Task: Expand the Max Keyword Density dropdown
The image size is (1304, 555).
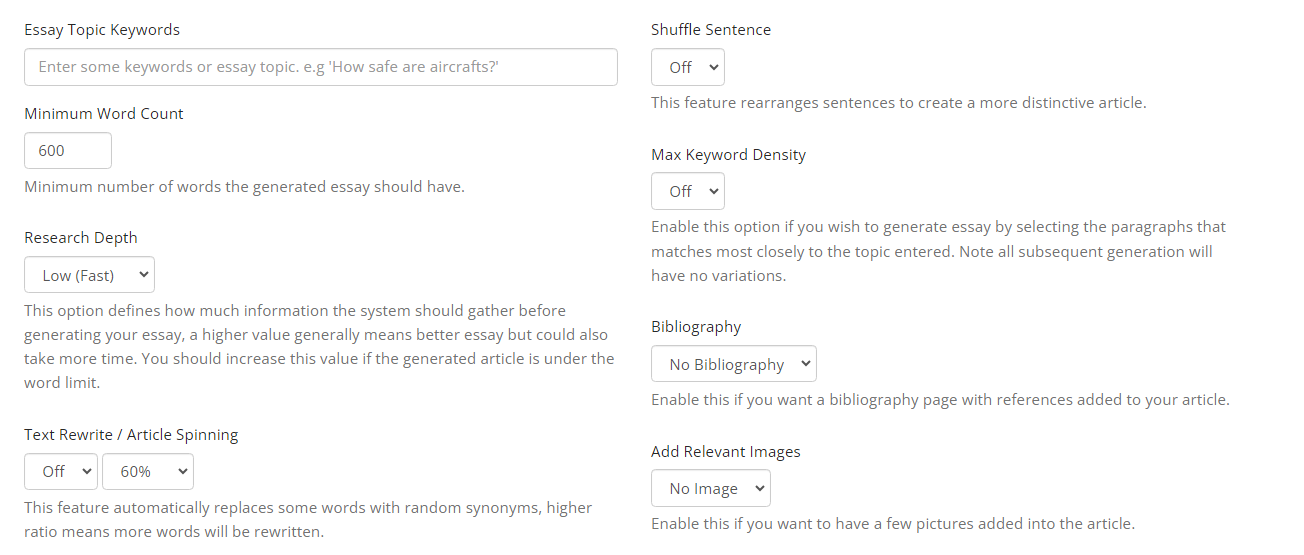Action: pyautogui.click(x=688, y=192)
